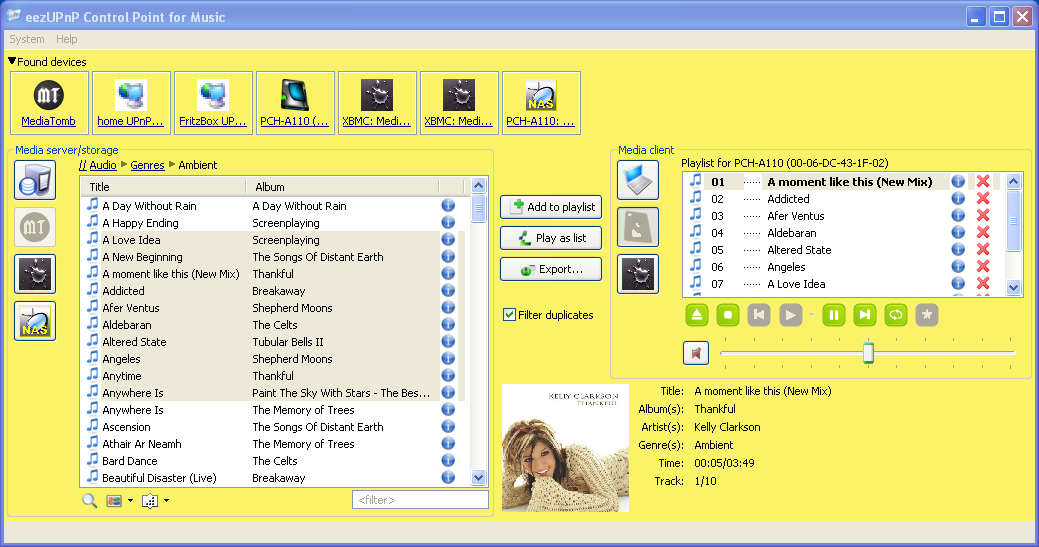
Task: Click the playlist scrollbar up arrow
Action: click(x=1013, y=181)
